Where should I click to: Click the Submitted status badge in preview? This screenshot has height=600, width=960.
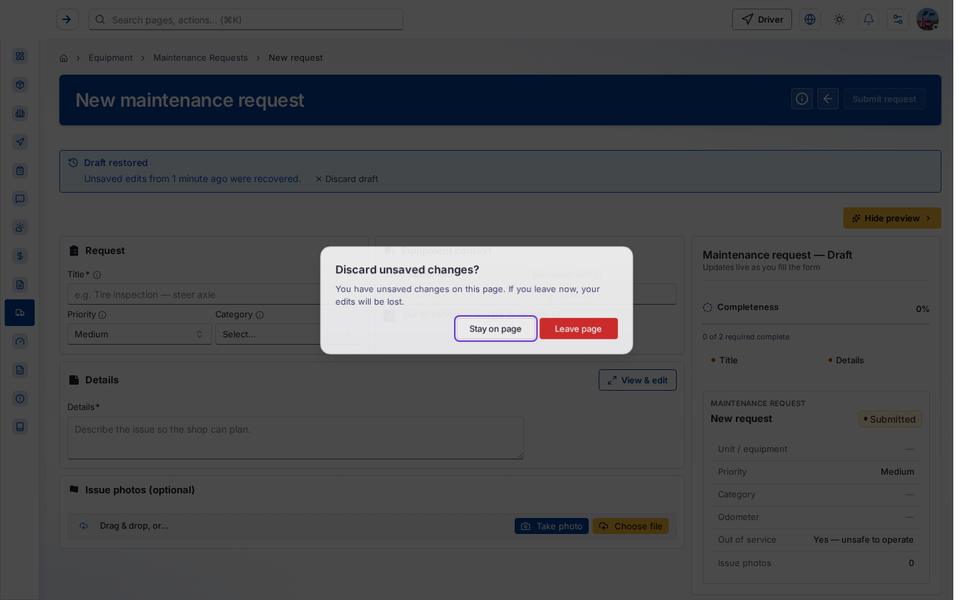890,419
